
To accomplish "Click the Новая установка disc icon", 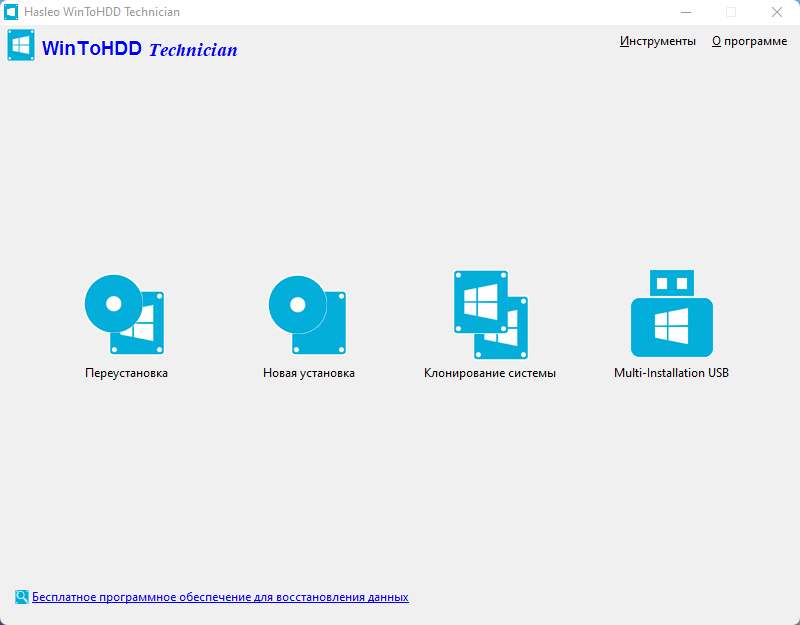I will pos(308,315).
